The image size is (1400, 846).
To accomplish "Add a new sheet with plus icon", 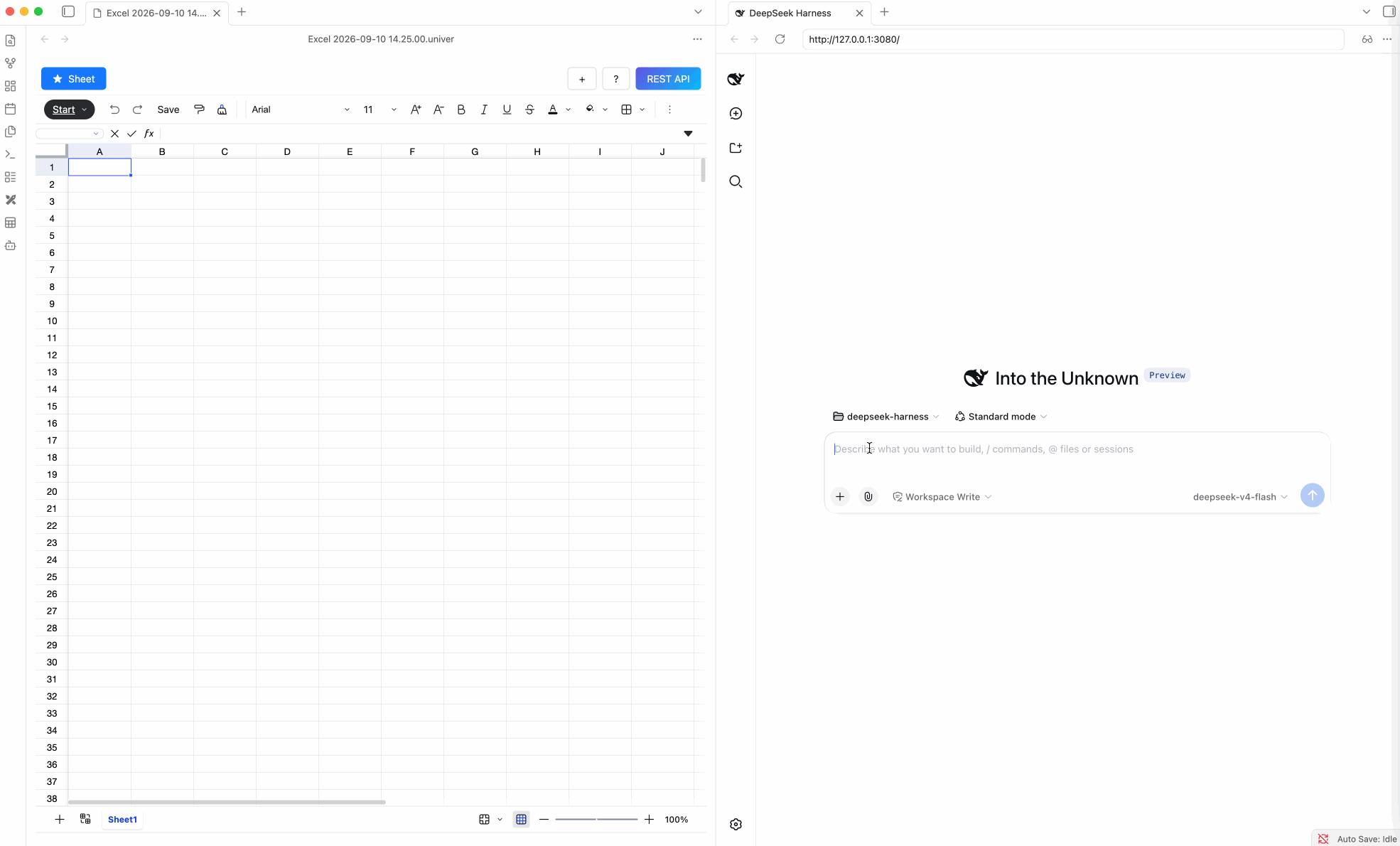I will (x=60, y=820).
